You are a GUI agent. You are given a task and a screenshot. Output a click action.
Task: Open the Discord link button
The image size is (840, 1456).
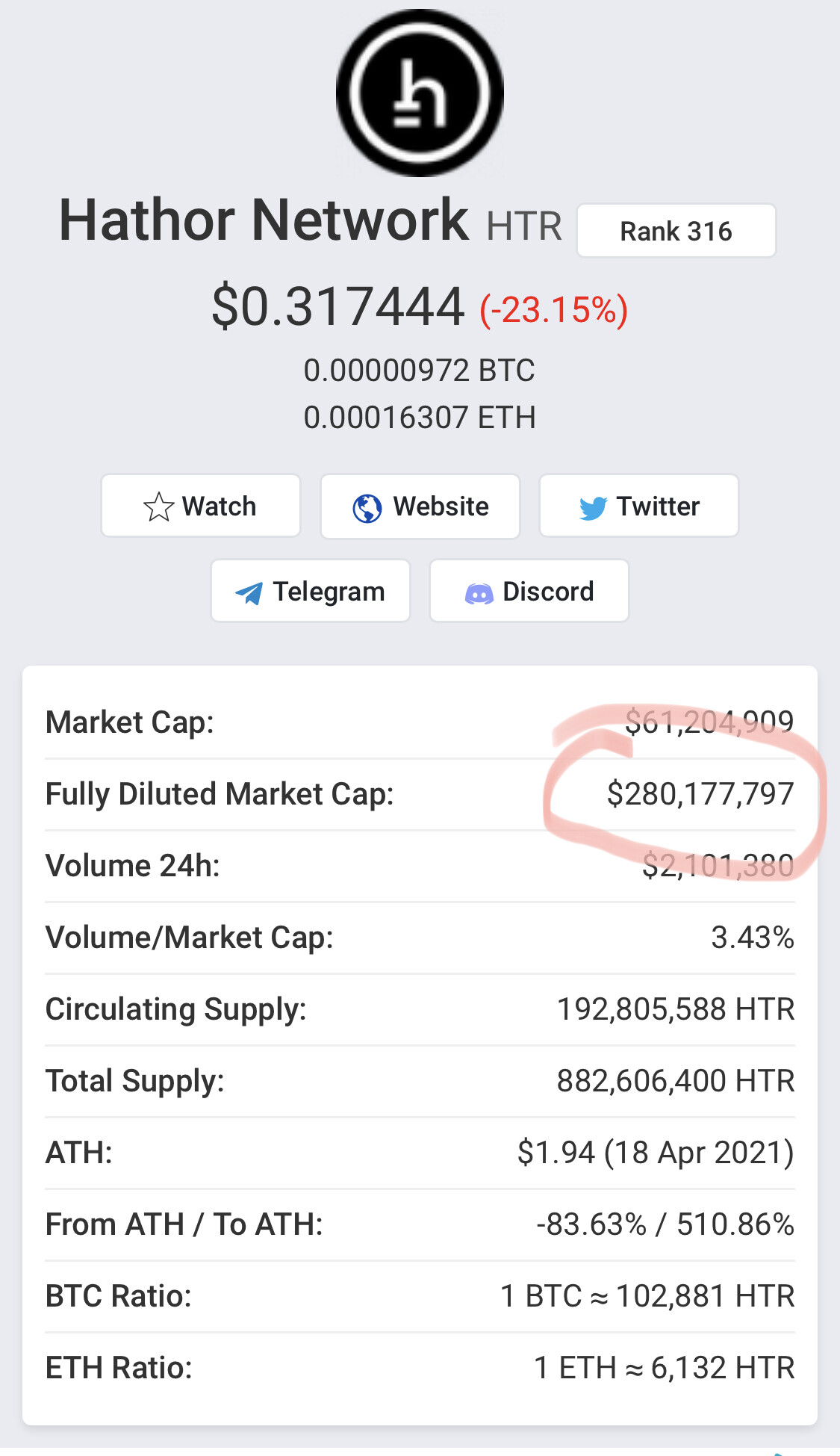(529, 591)
